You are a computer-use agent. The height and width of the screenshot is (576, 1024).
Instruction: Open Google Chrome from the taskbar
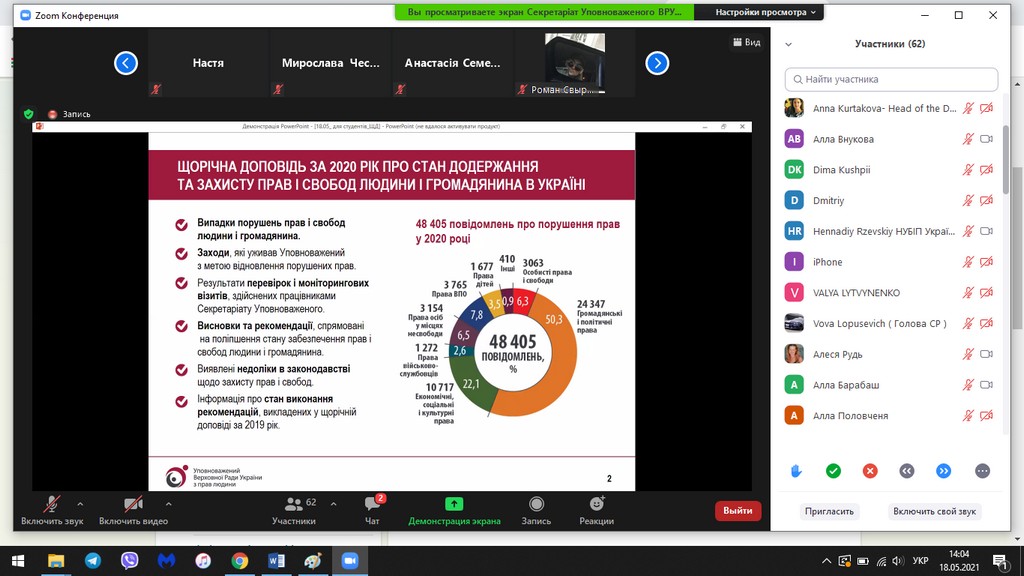pos(240,561)
